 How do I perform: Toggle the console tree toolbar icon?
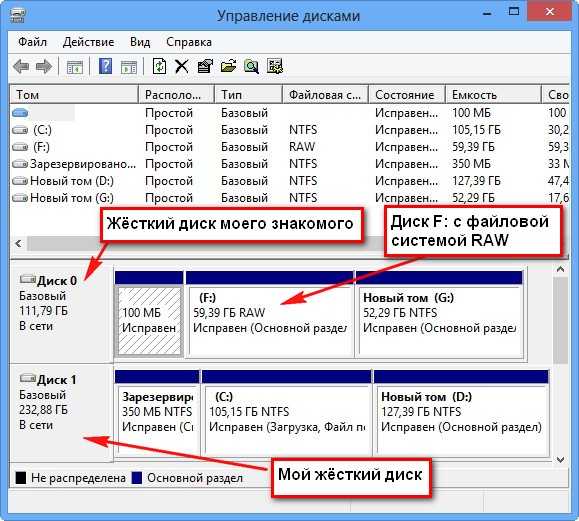click(75, 67)
